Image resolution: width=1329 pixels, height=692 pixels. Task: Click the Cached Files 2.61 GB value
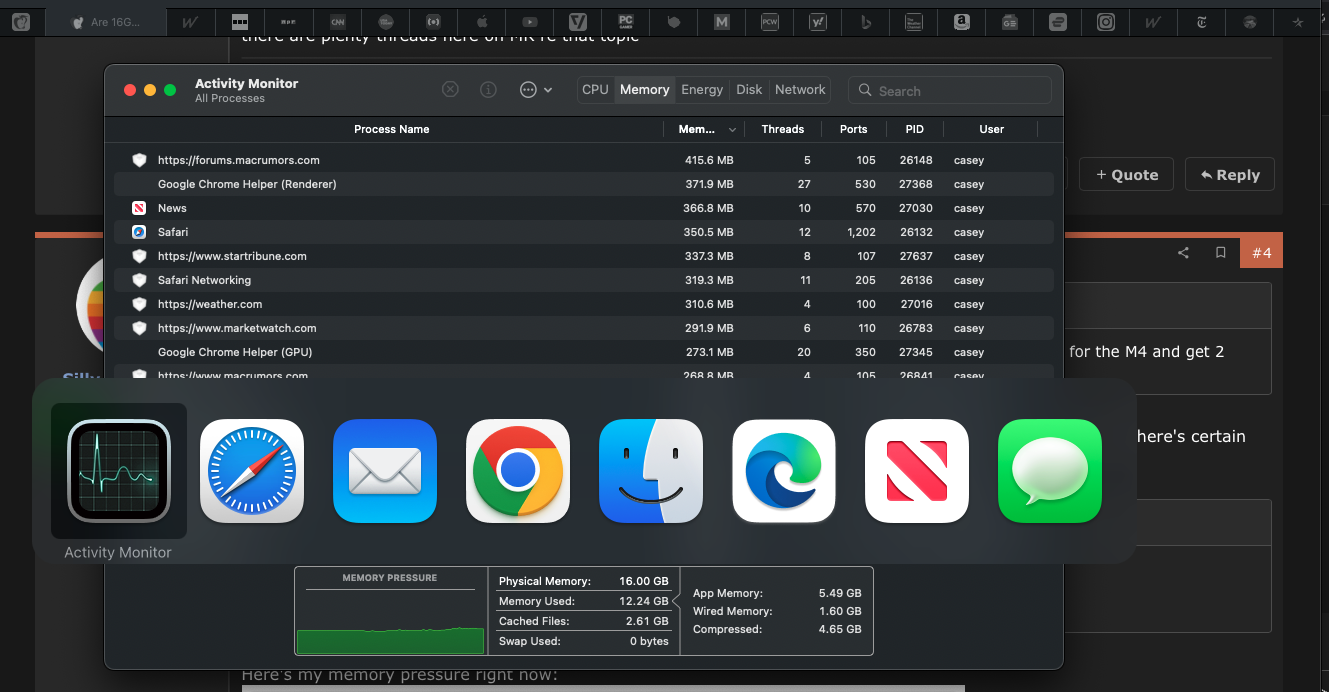[x=647, y=621]
